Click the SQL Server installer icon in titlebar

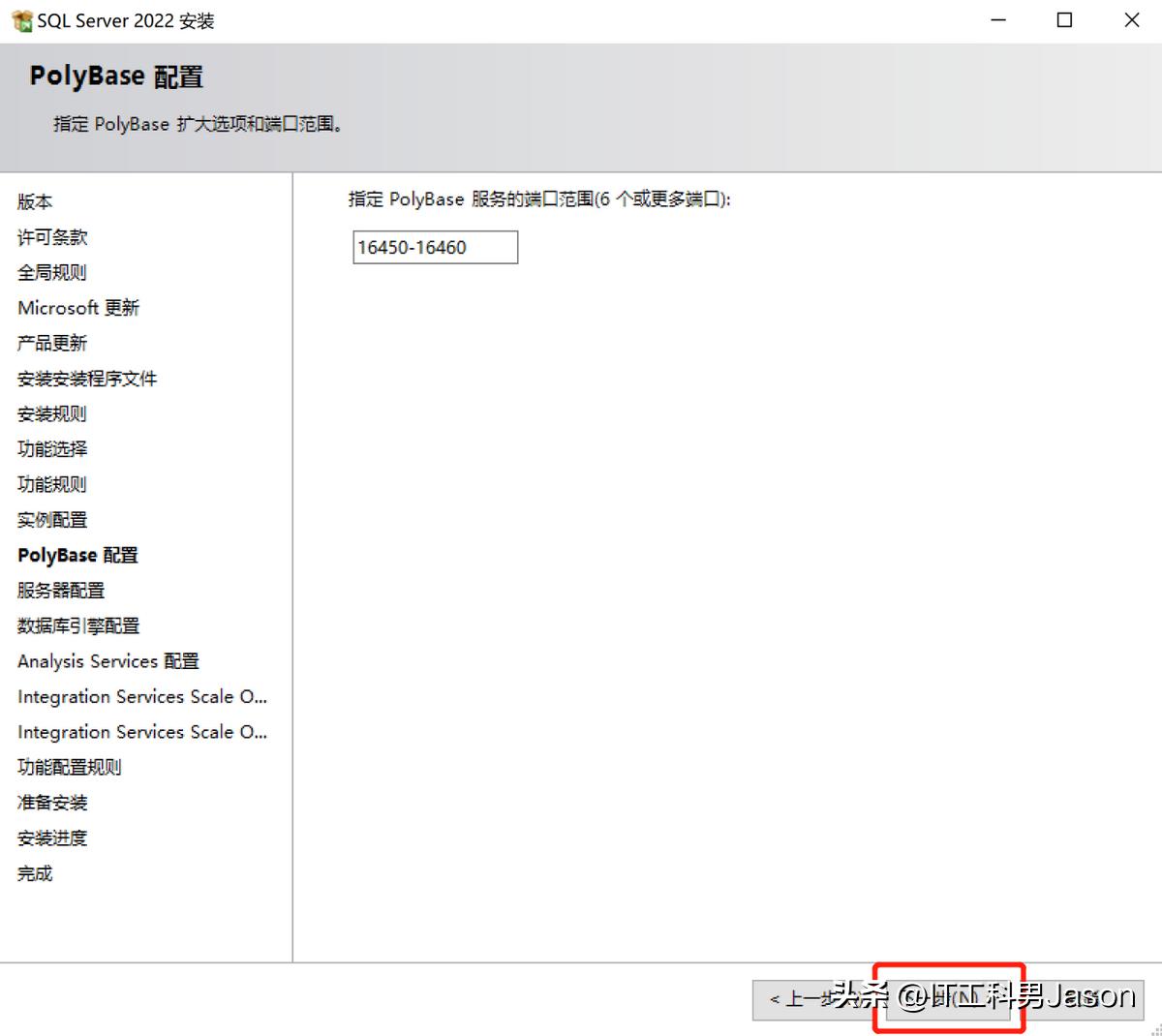[x=19, y=19]
